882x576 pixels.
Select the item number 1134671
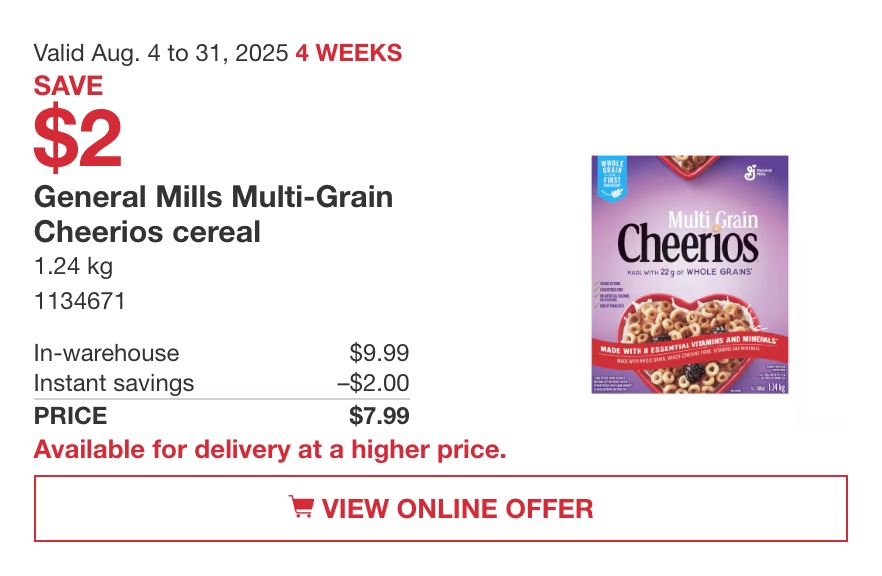[x=79, y=301]
